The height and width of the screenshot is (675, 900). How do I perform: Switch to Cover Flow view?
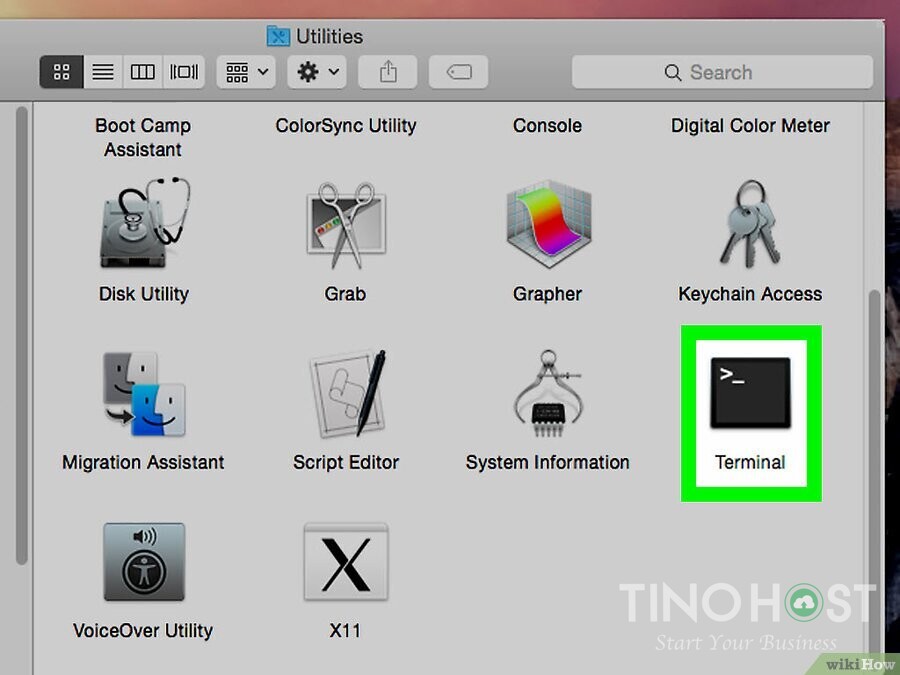(184, 72)
